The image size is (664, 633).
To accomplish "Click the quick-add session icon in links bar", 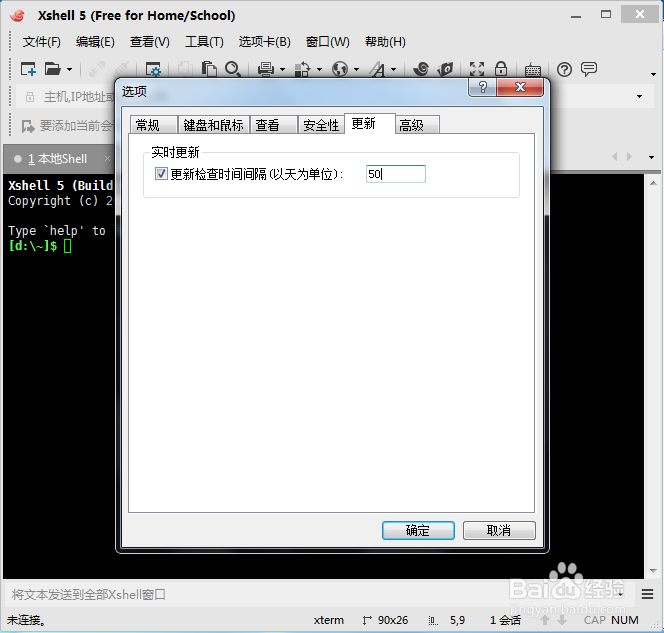I will point(28,126).
